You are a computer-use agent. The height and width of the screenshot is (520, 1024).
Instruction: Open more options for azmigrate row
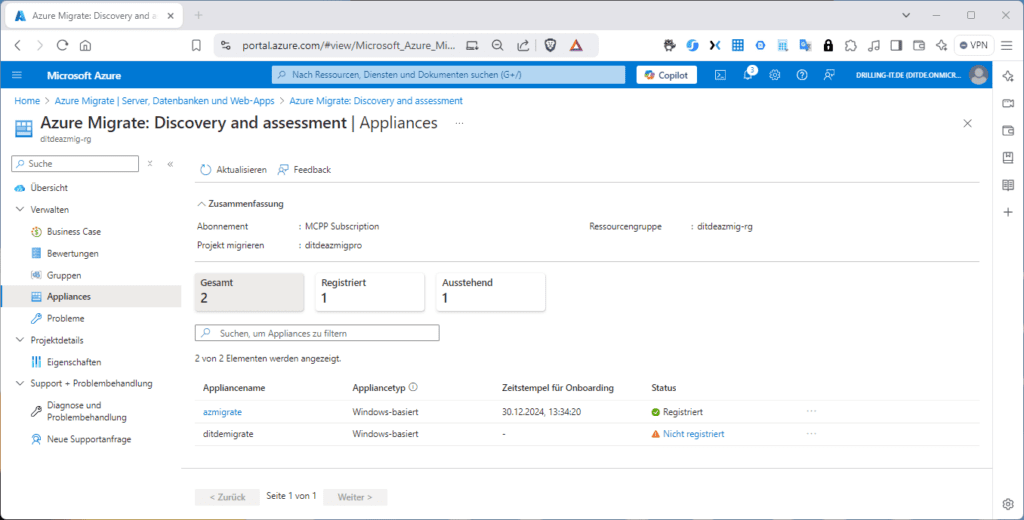click(811, 412)
